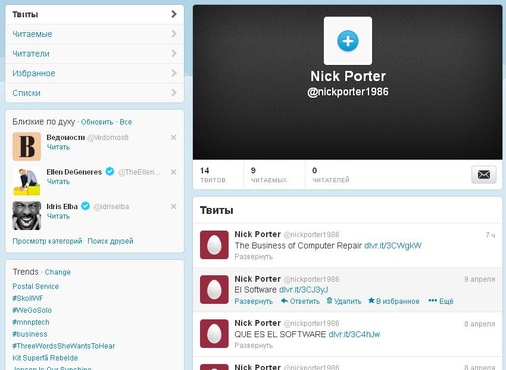The image size is (506, 370).
Task: Open direct messages envelope button
Action: coord(484,174)
